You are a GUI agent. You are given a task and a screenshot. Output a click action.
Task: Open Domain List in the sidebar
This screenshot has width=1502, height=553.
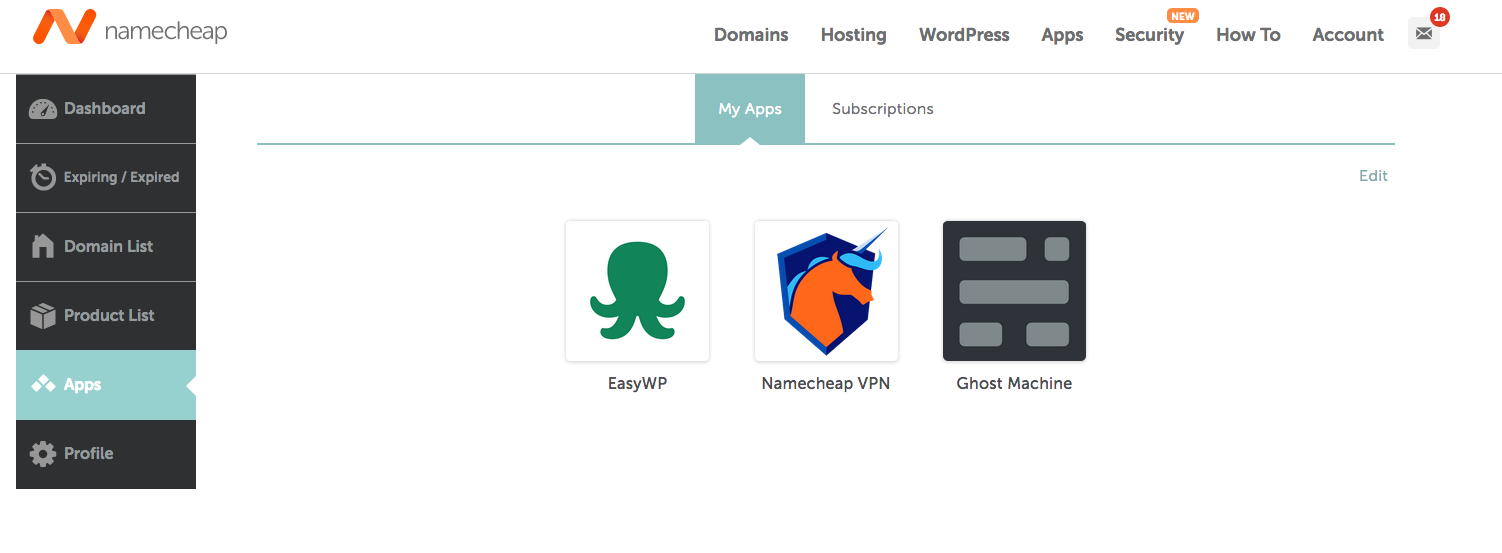[106, 247]
